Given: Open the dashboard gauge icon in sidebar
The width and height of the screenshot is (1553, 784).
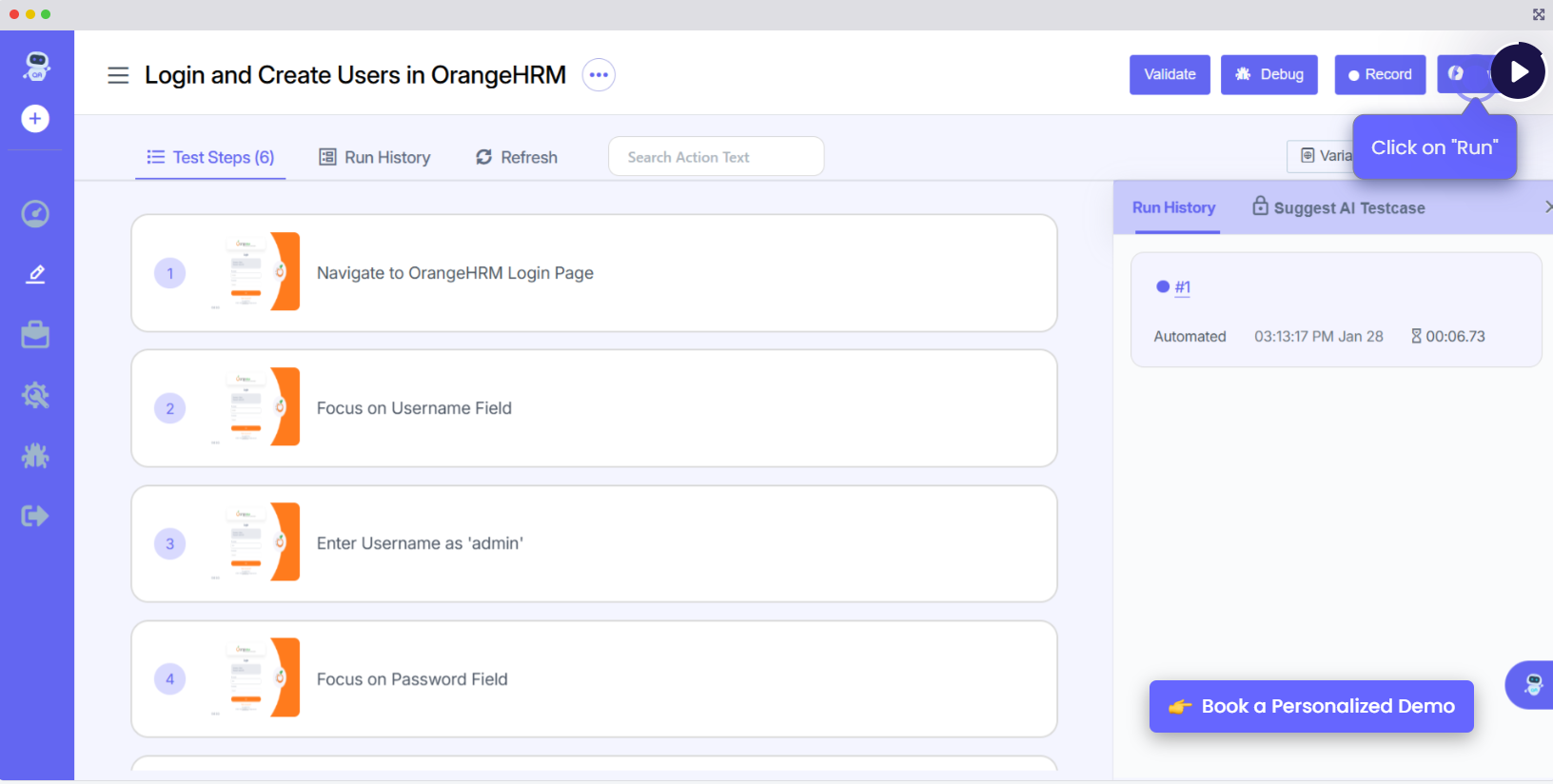Looking at the screenshot, I should click(x=35, y=214).
